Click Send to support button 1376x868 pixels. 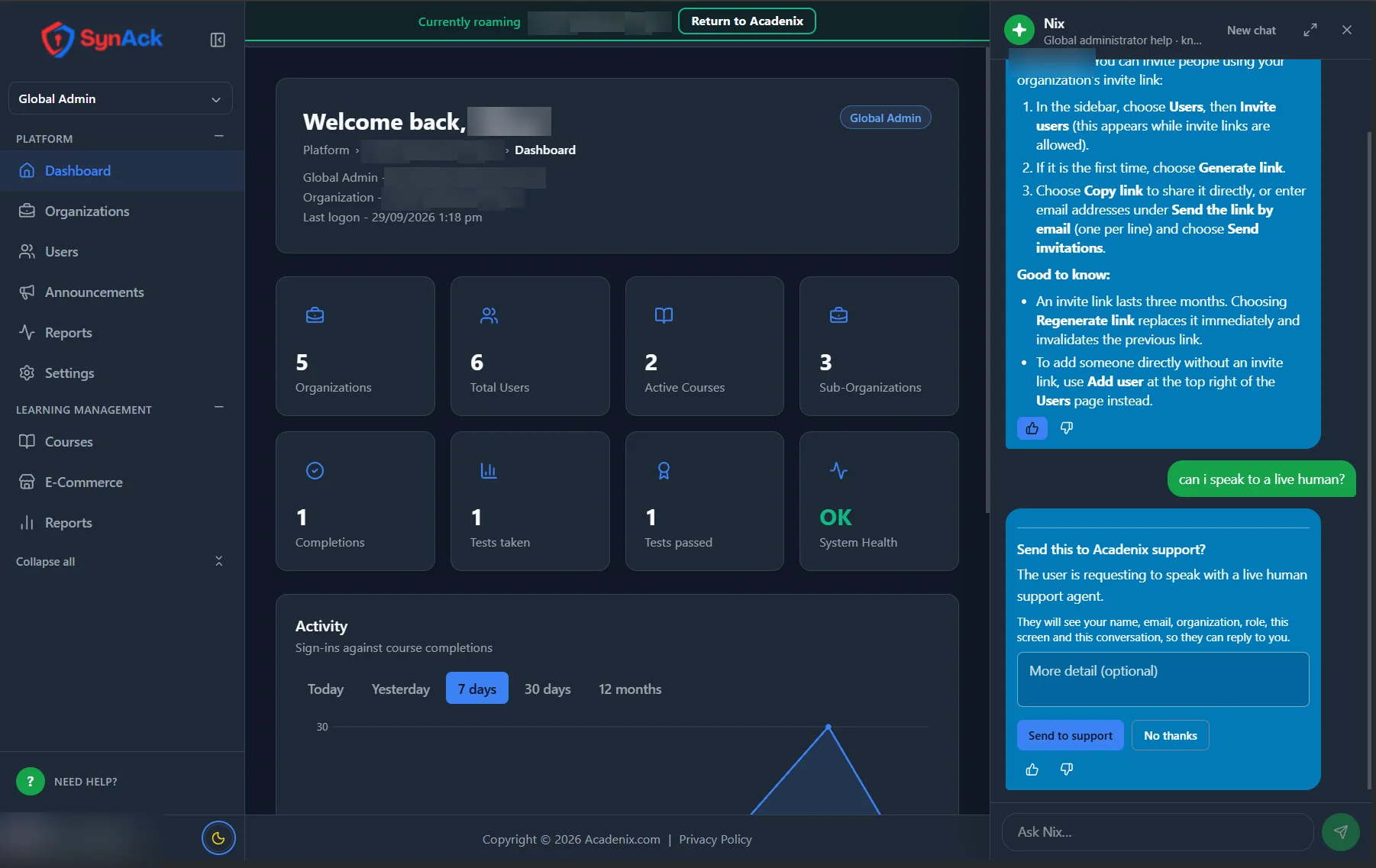pyautogui.click(x=1070, y=735)
